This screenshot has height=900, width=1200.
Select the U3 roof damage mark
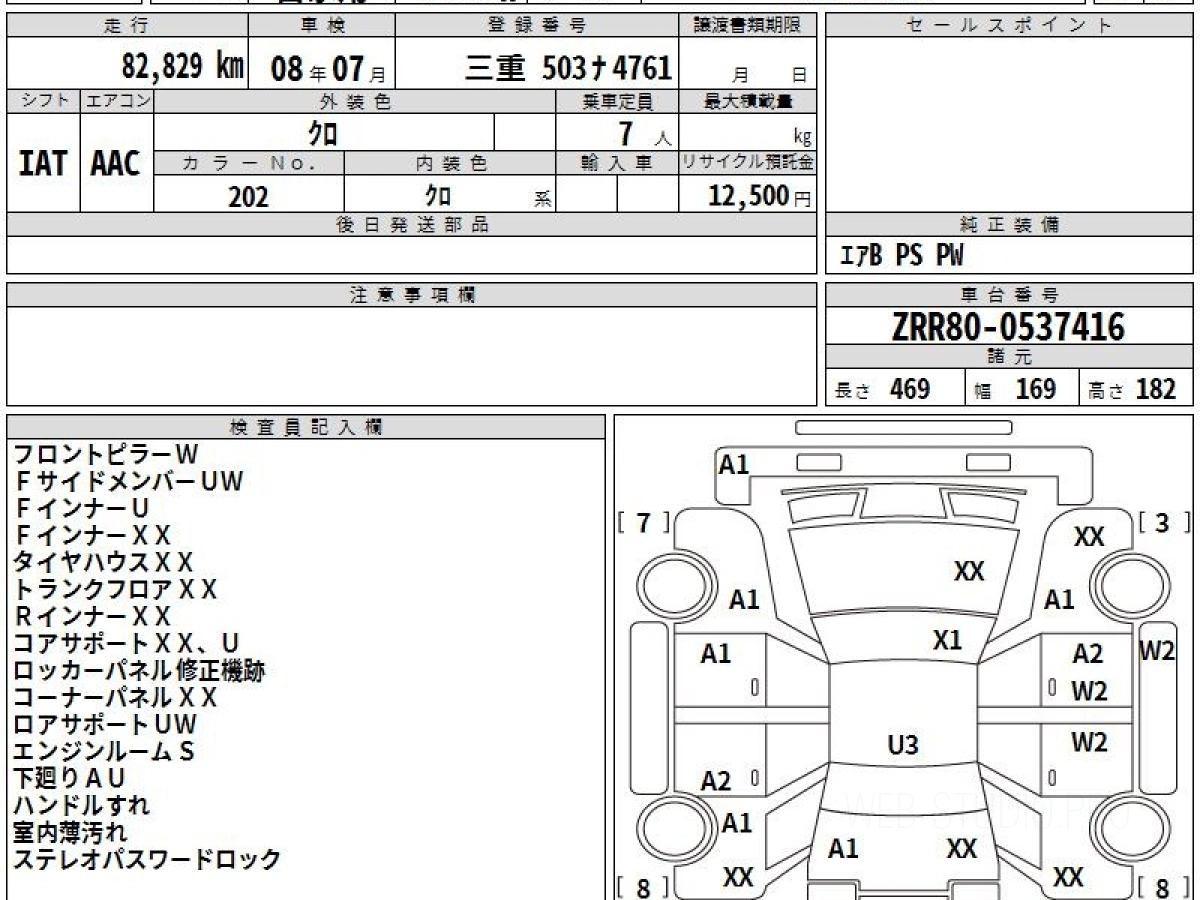tap(903, 745)
